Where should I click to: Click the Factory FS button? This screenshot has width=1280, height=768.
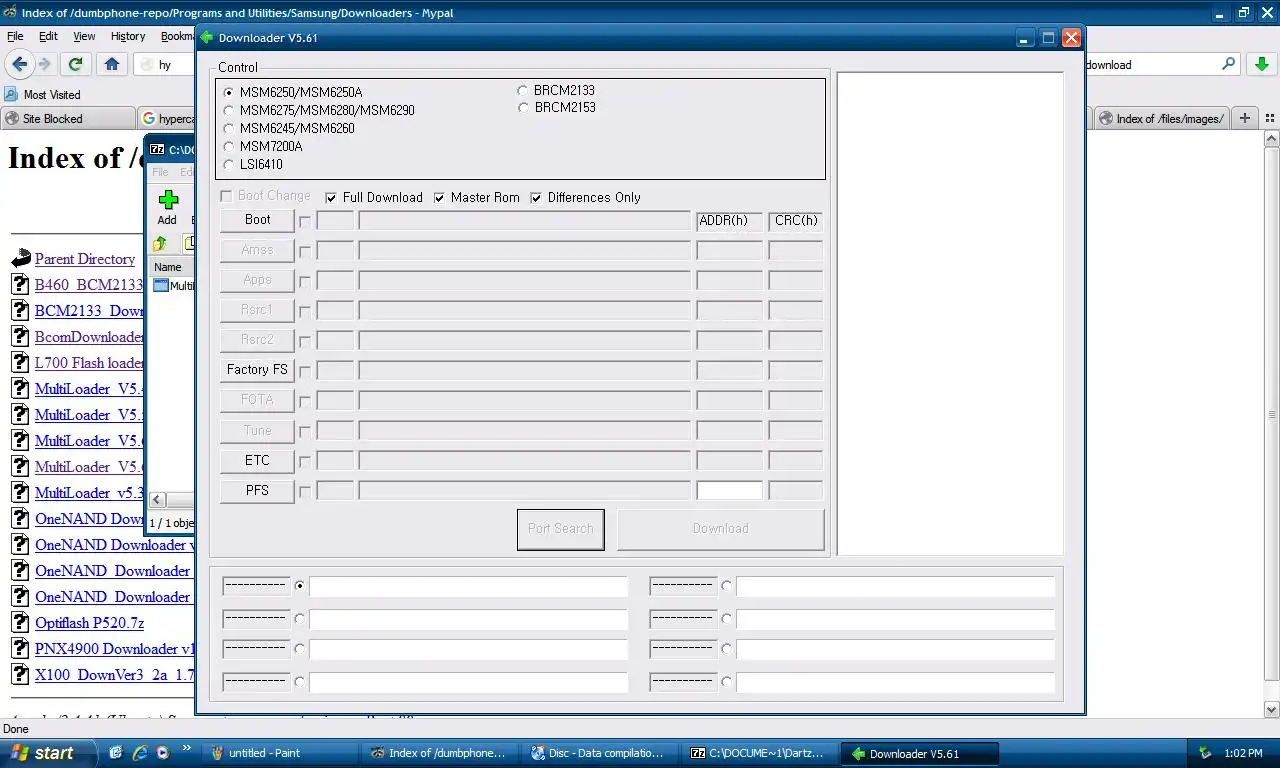[257, 370]
